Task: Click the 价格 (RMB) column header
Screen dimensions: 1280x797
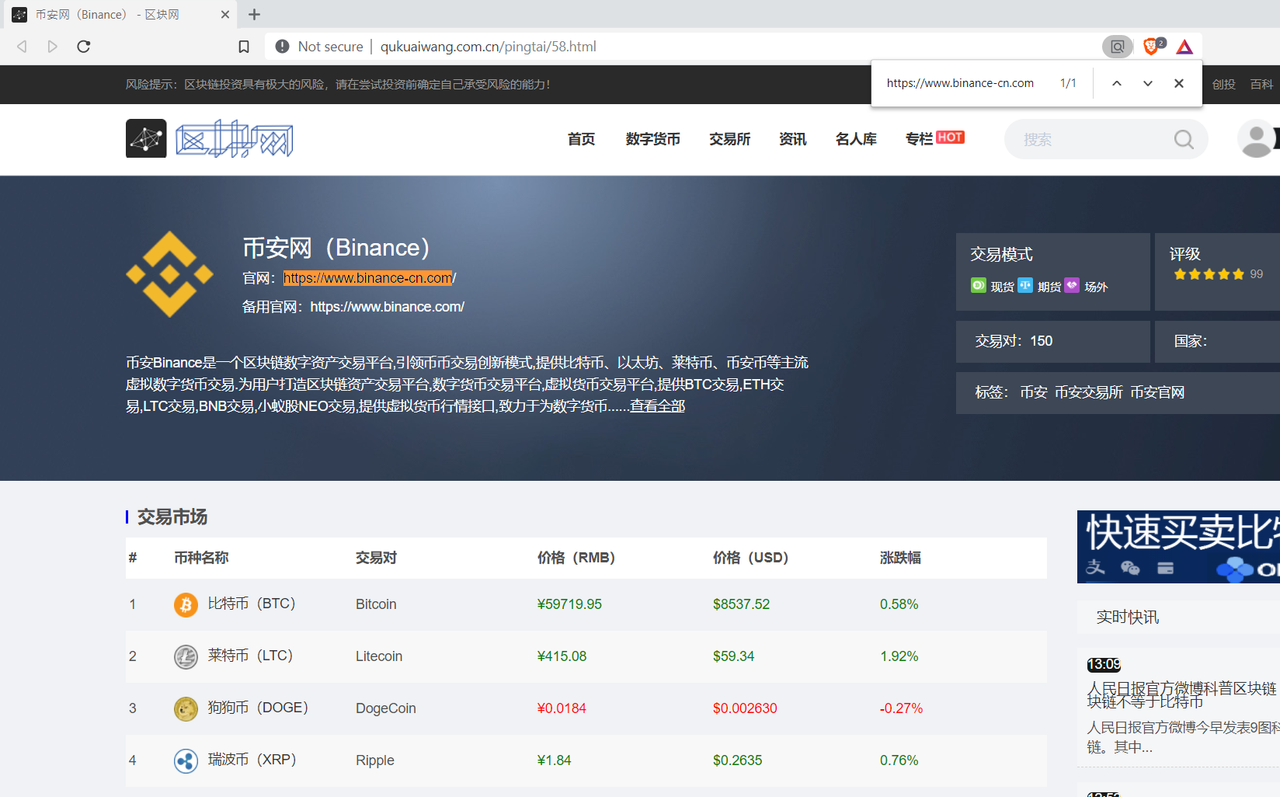Action: 576,558
